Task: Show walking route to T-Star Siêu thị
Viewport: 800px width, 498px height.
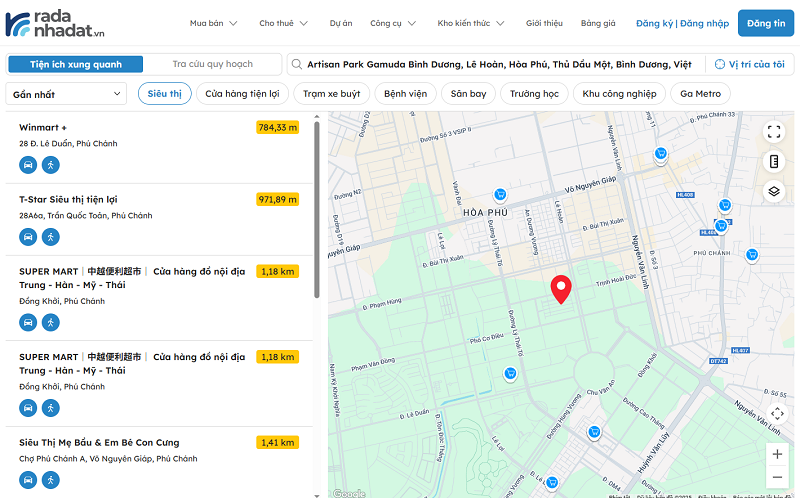Action: (50, 237)
